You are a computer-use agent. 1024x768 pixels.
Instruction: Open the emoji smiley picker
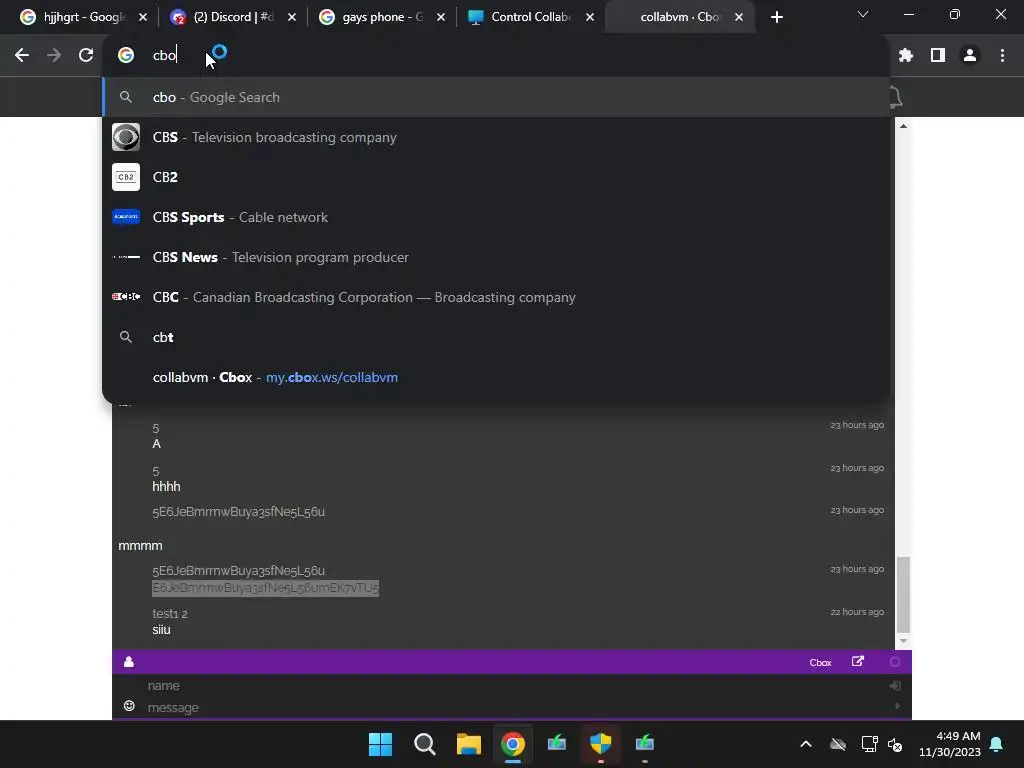(x=129, y=706)
